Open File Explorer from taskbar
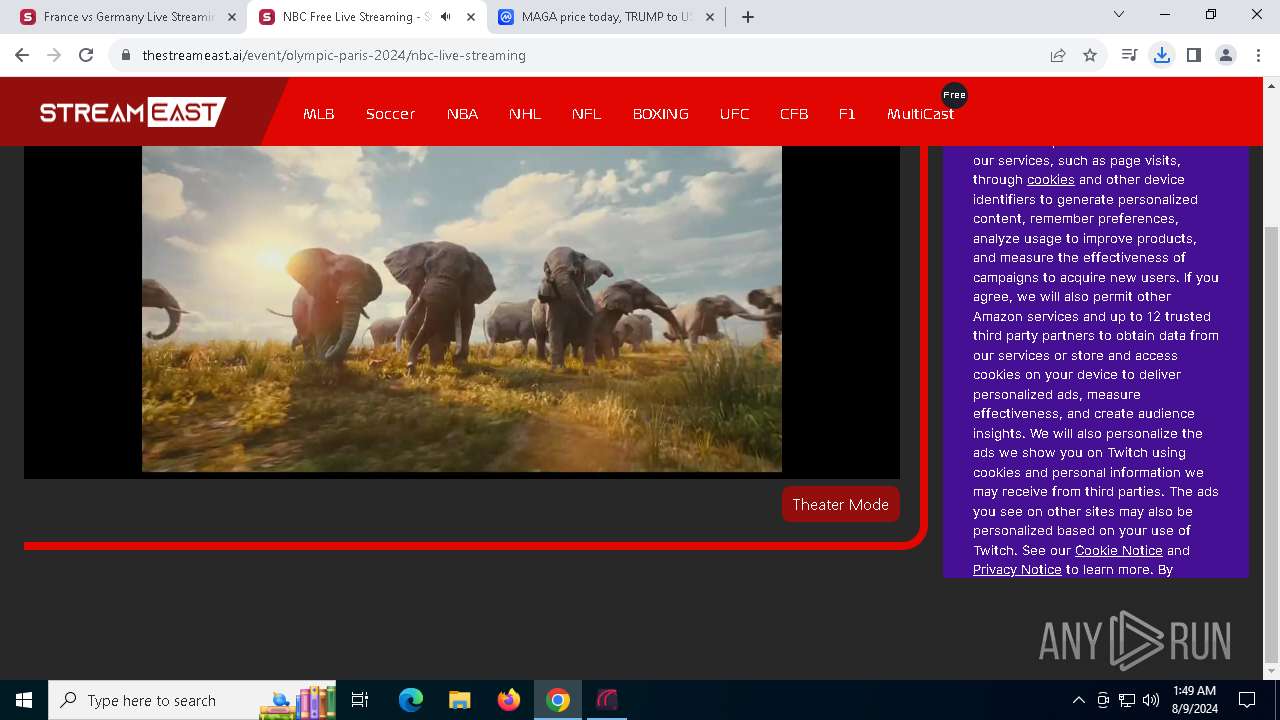Image resolution: width=1280 pixels, height=720 pixels. click(459, 700)
